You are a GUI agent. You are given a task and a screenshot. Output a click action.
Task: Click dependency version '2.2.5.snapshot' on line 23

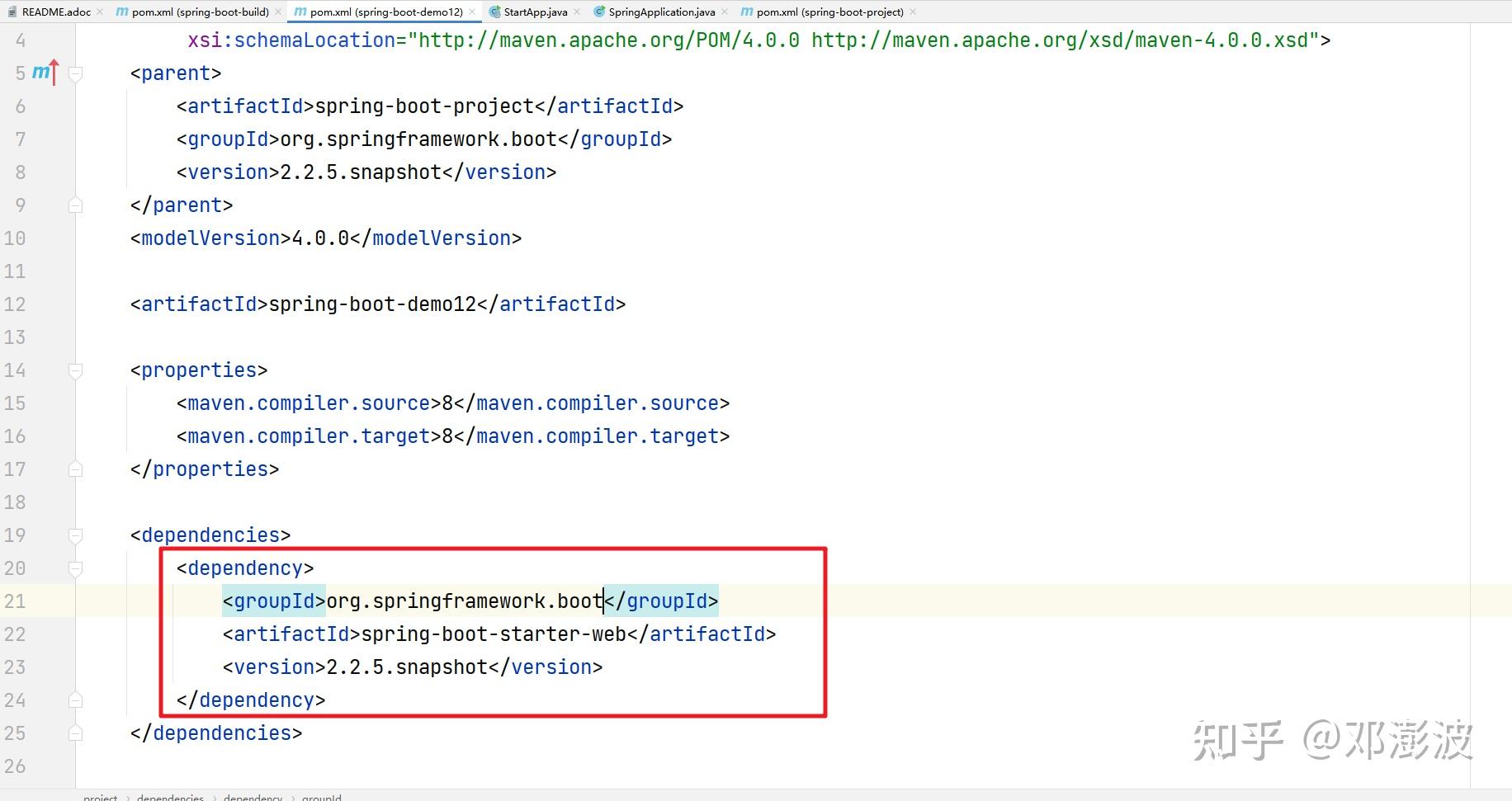(407, 667)
